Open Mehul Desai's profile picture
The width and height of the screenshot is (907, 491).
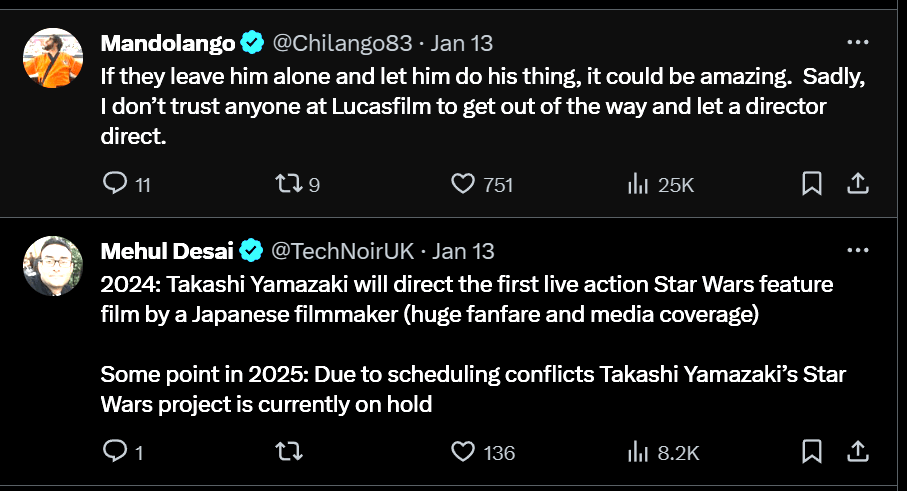[52, 266]
